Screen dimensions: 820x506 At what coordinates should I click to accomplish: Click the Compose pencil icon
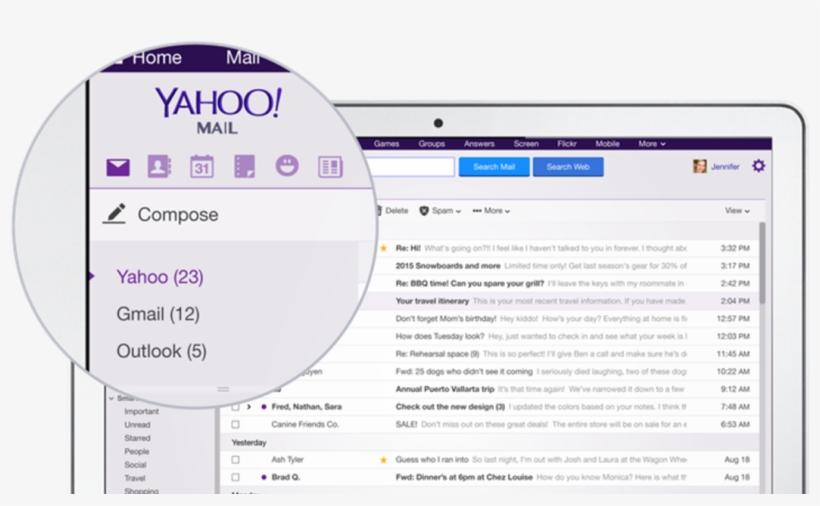coord(115,214)
